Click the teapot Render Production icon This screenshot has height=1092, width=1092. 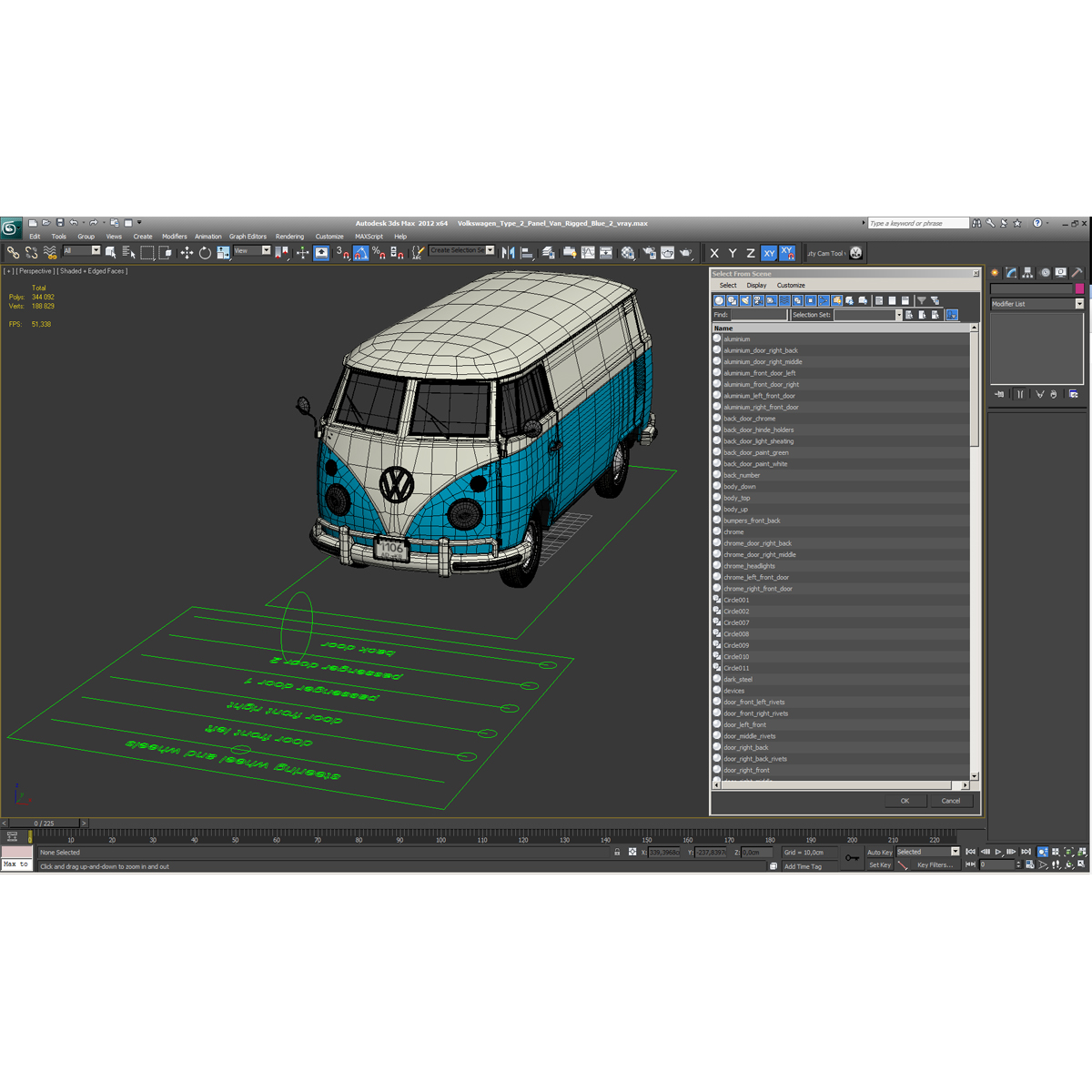coord(685,253)
